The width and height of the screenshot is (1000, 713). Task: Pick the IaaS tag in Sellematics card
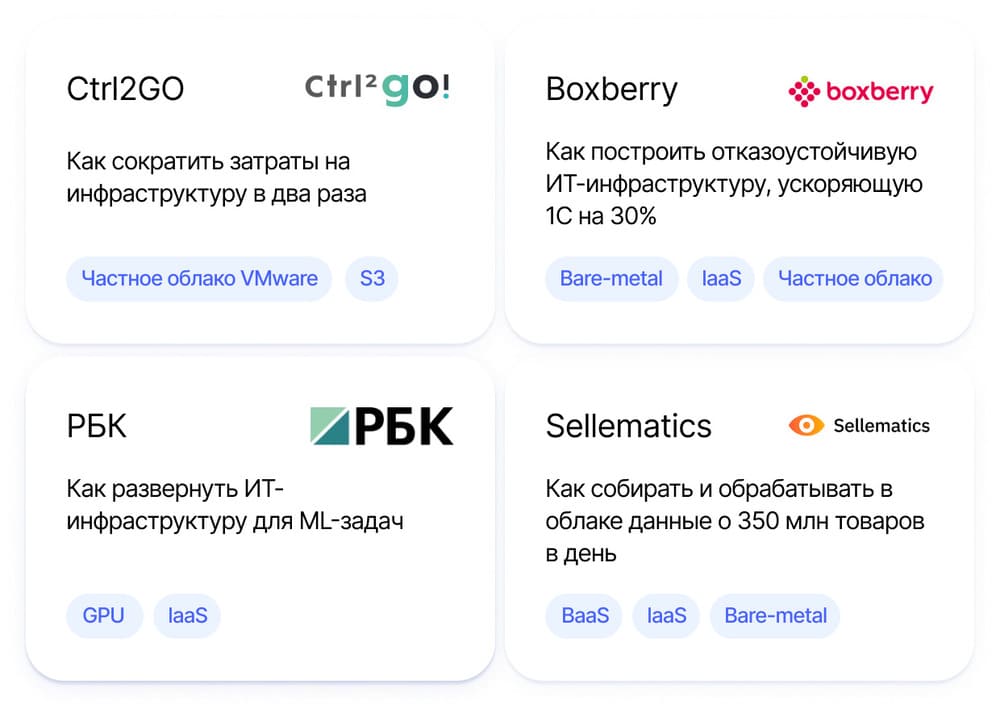666,615
